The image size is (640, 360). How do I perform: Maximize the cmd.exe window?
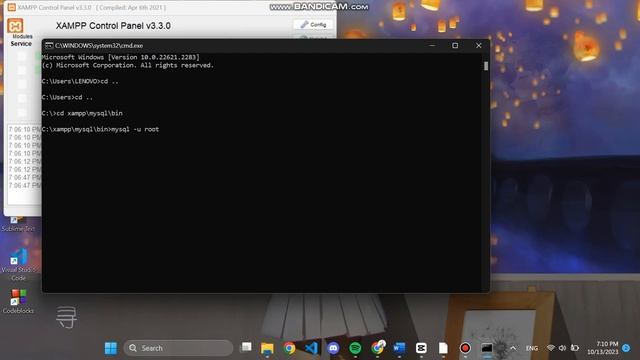(455, 46)
